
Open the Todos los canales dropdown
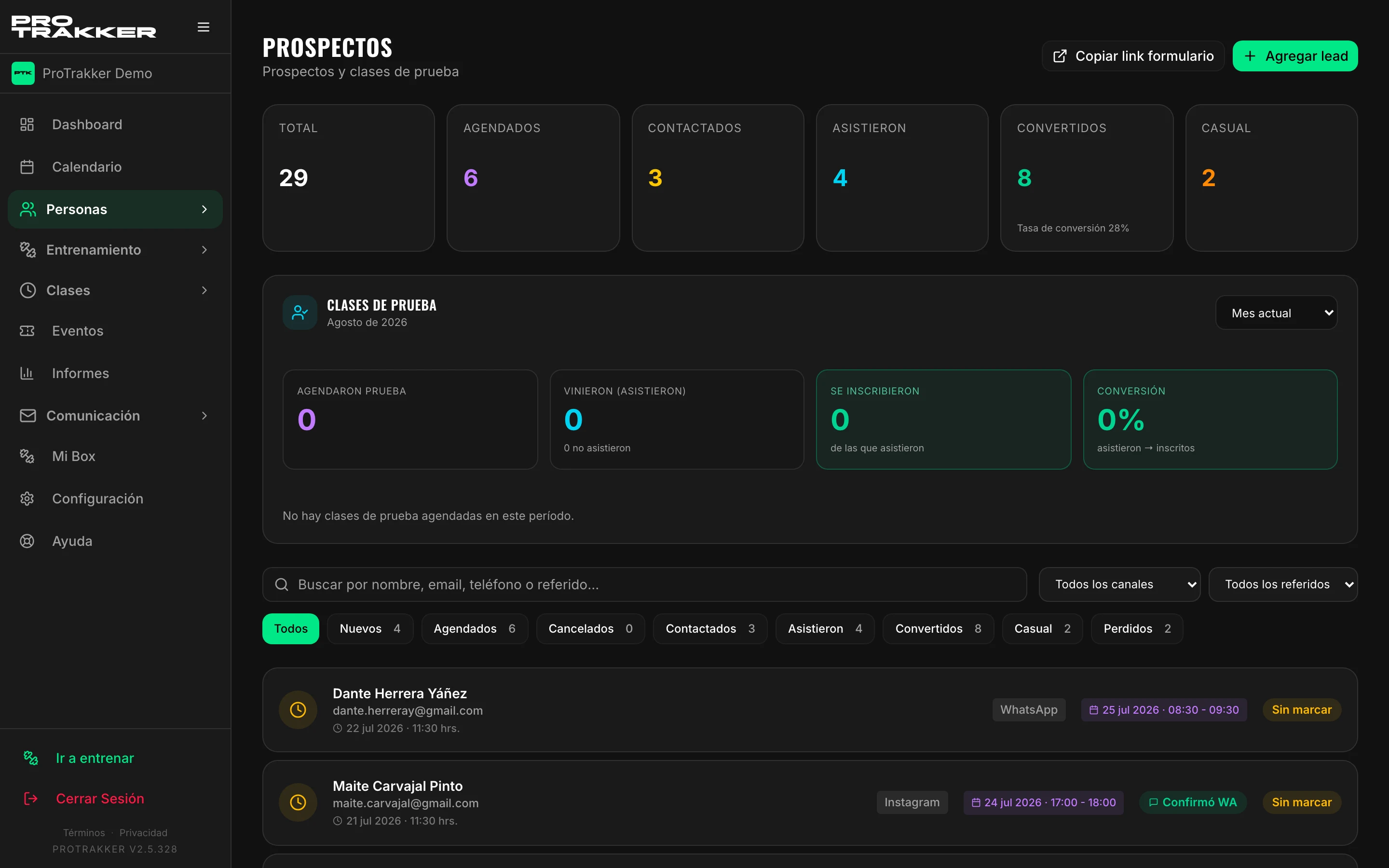coord(1119,584)
